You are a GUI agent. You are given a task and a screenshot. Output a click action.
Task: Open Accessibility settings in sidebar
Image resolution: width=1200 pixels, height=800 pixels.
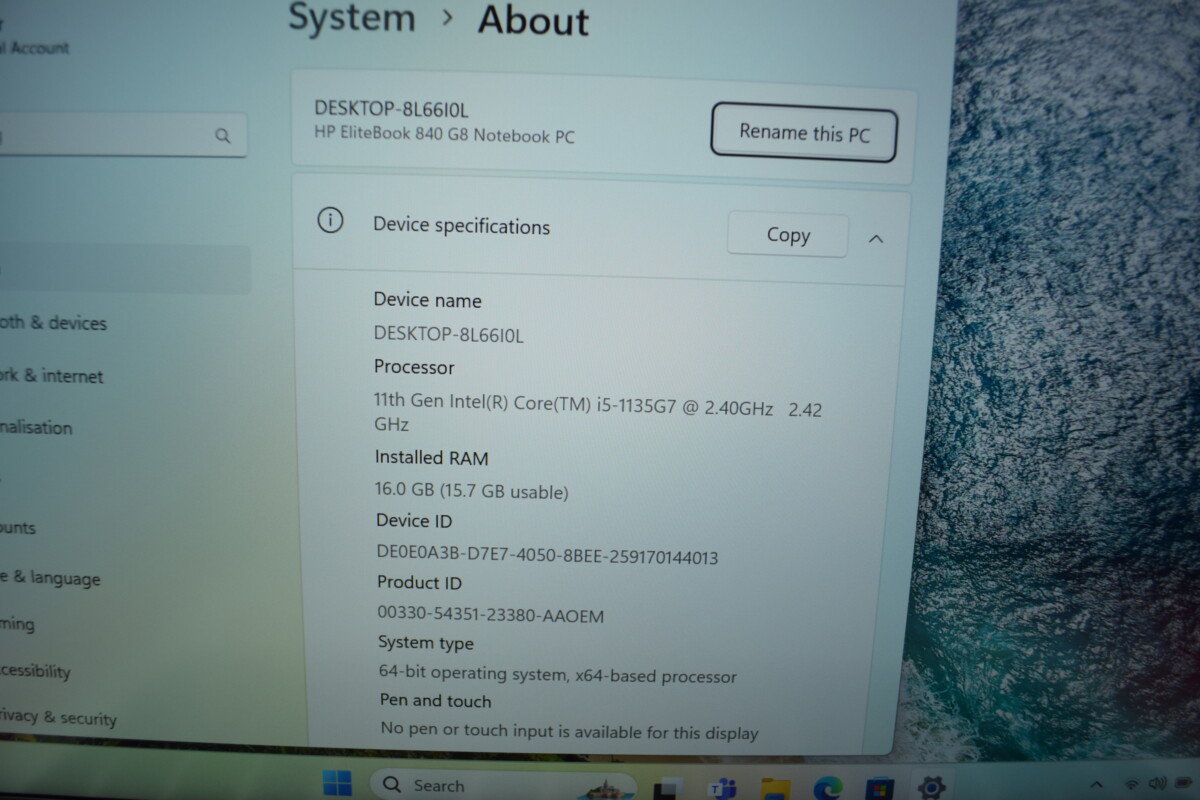(x=35, y=671)
